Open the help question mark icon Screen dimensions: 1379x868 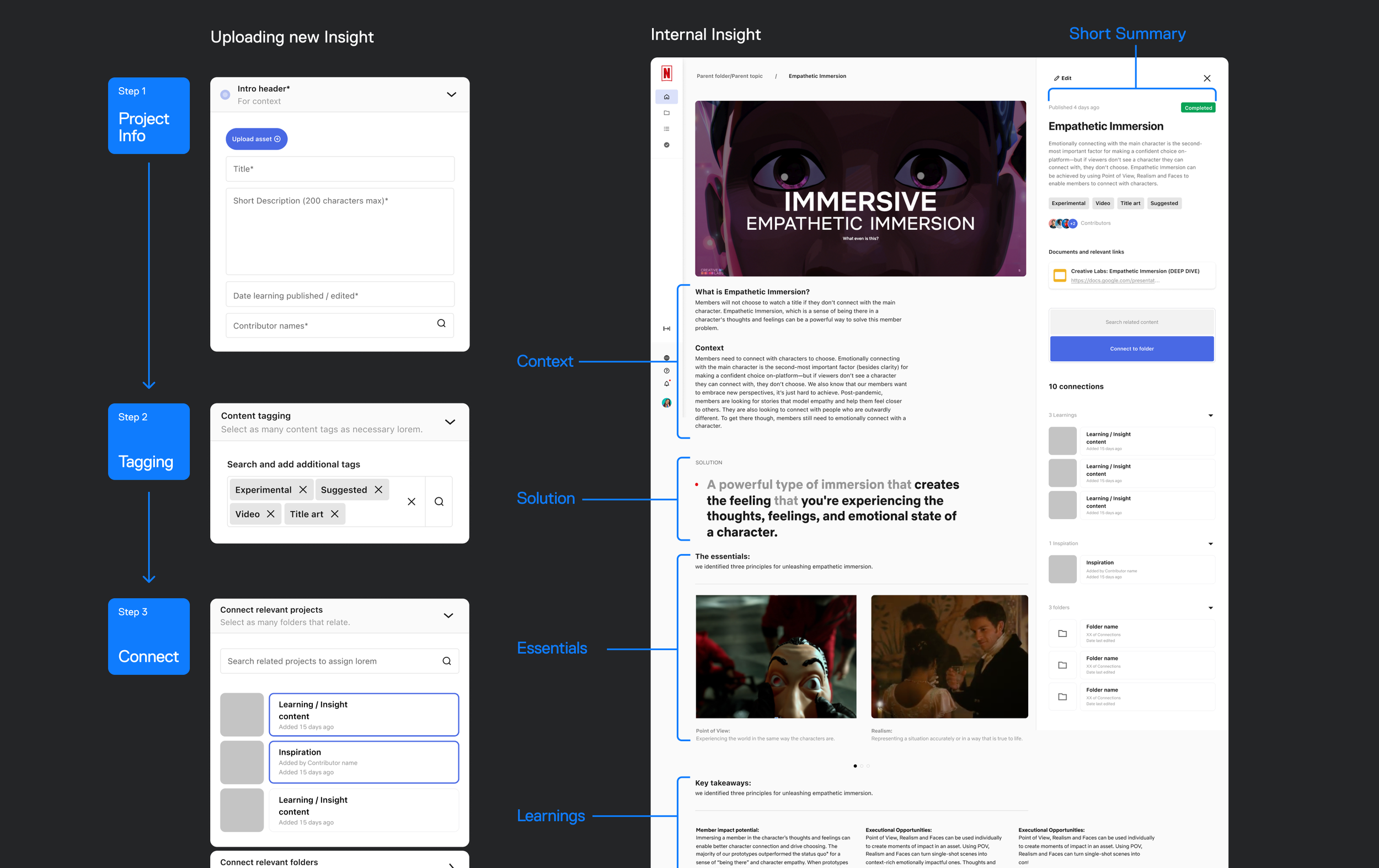[x=666, y=371]
